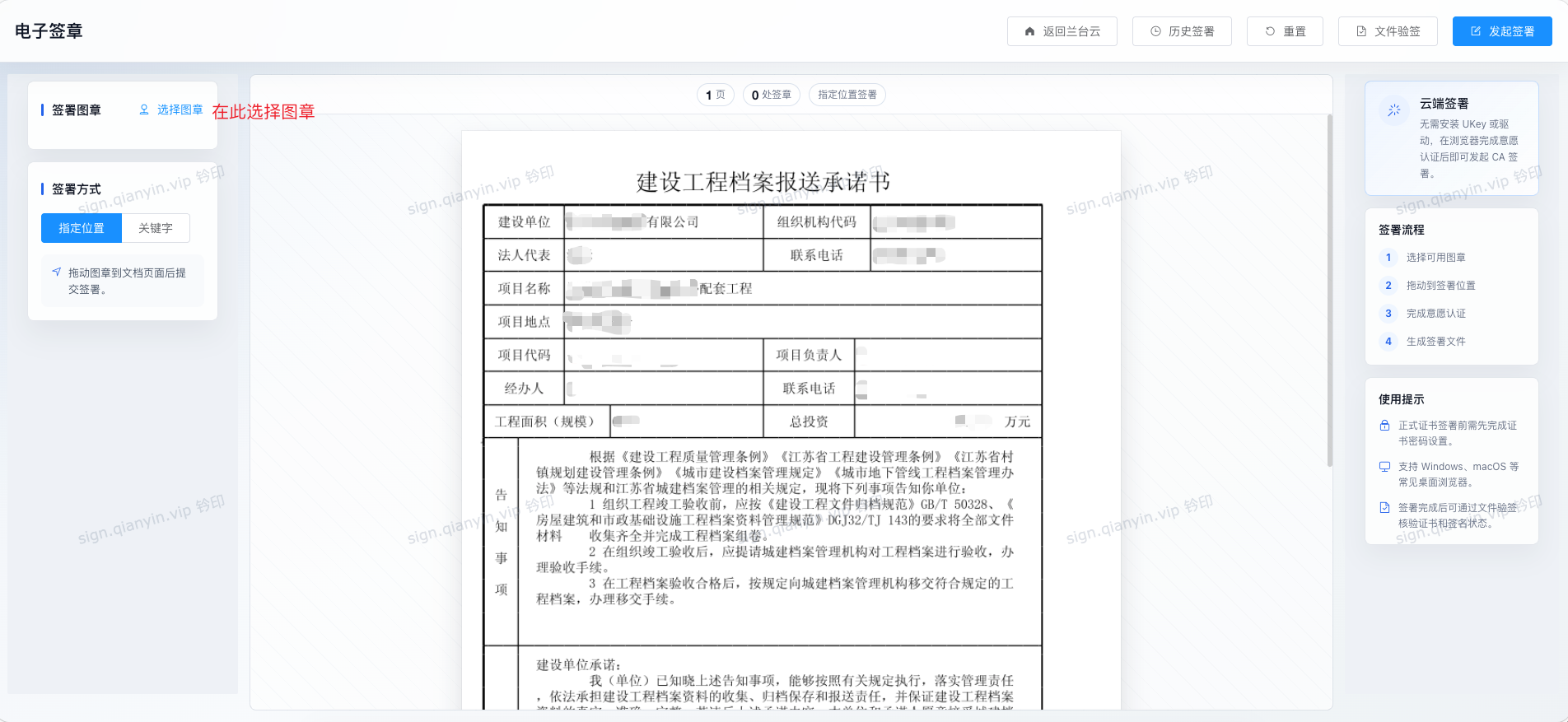Select the 指定位置 signing mode tab
The width and height of the screenshot is (1568, 722).
point(82,228)
